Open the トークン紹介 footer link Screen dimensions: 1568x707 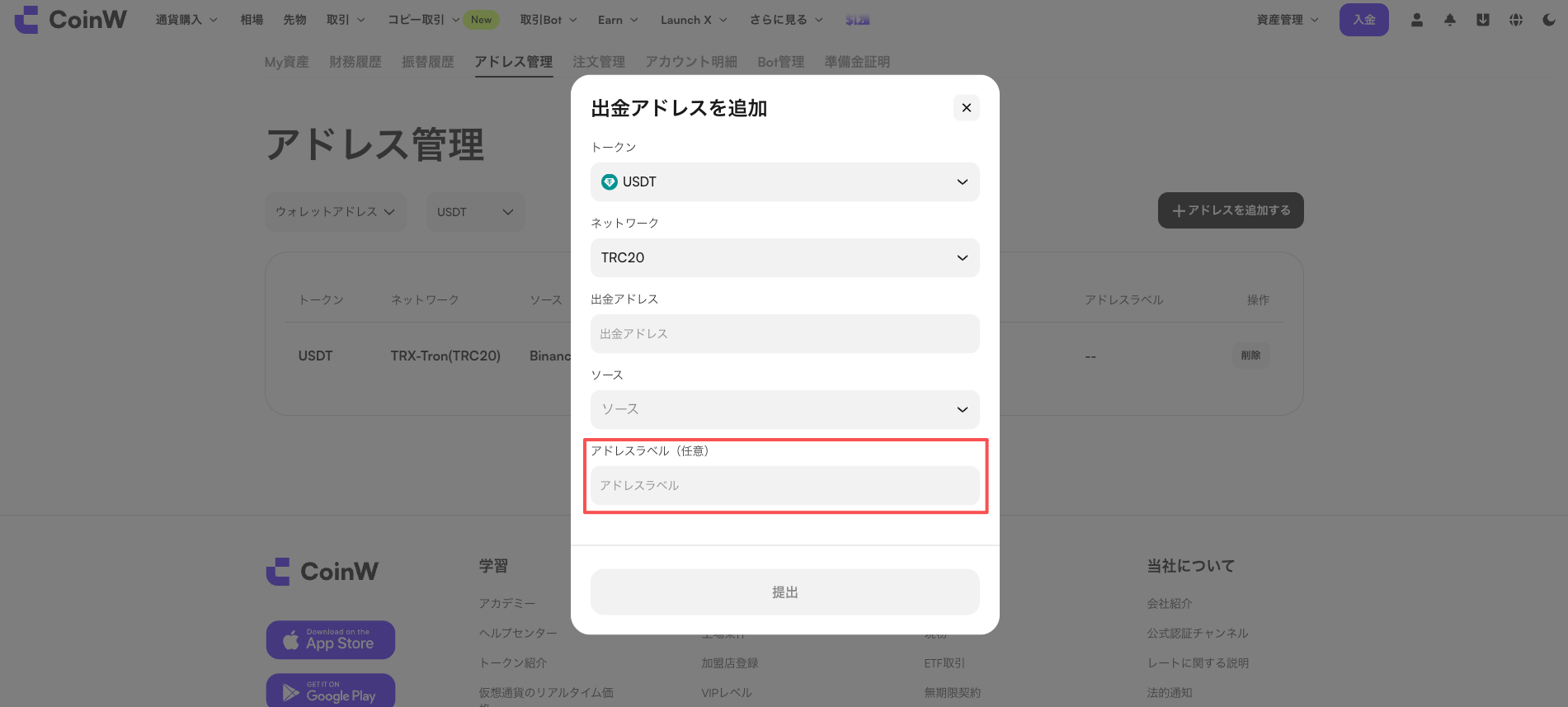513,663
